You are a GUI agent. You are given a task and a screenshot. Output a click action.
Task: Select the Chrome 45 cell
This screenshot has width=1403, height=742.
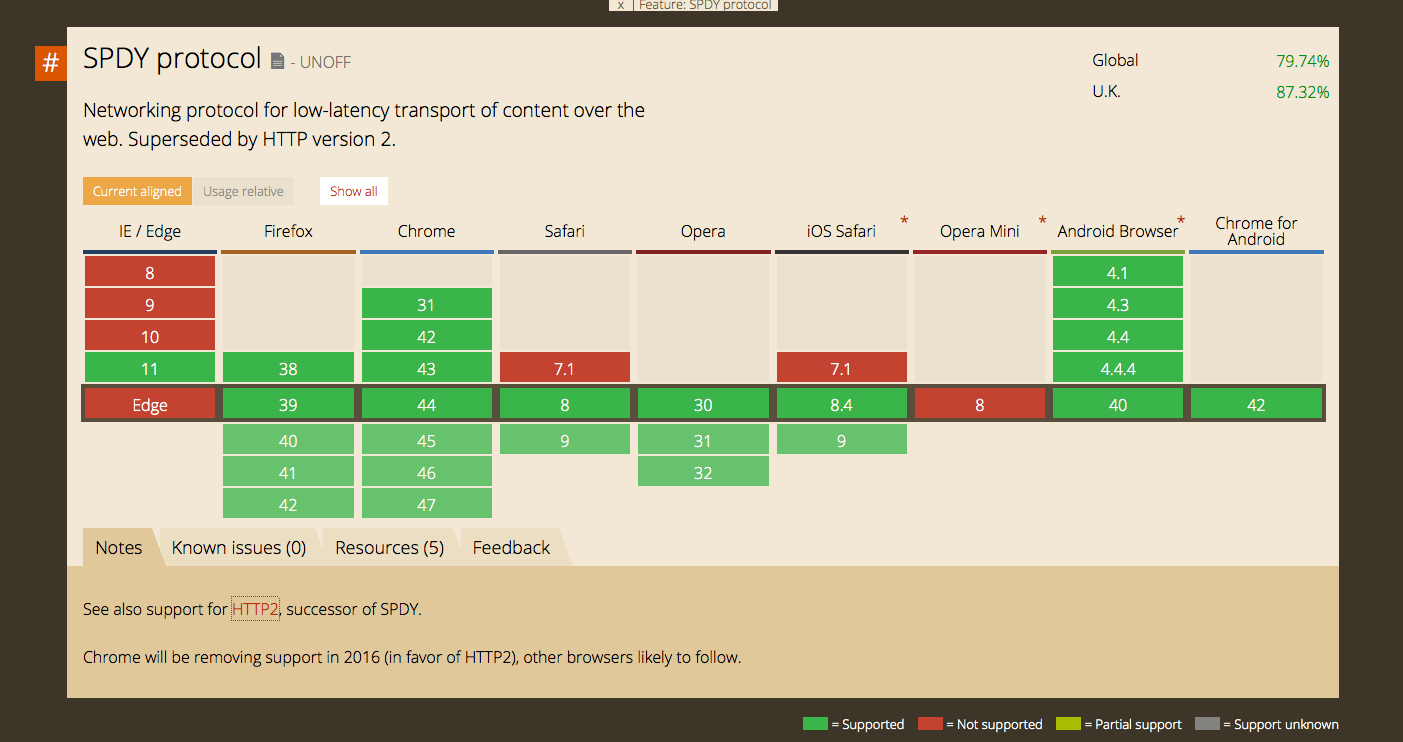point(426,440)
